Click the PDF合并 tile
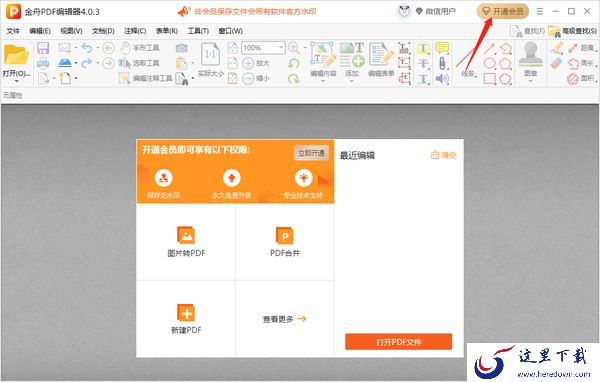Viewport: 600px width, 382px height. tap(285, 242)
